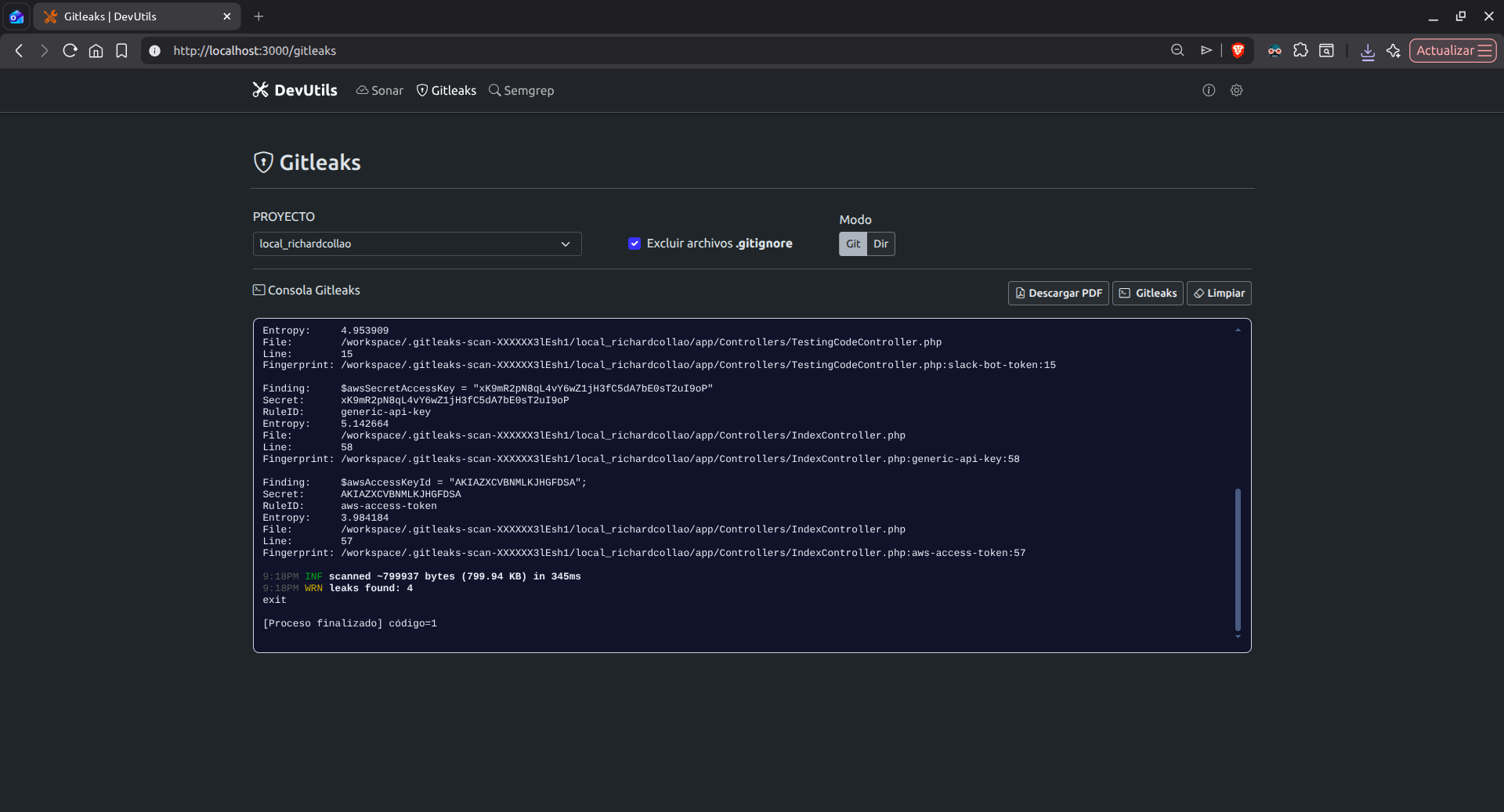Open the extensions puzzle icon

coord(1300,51)
